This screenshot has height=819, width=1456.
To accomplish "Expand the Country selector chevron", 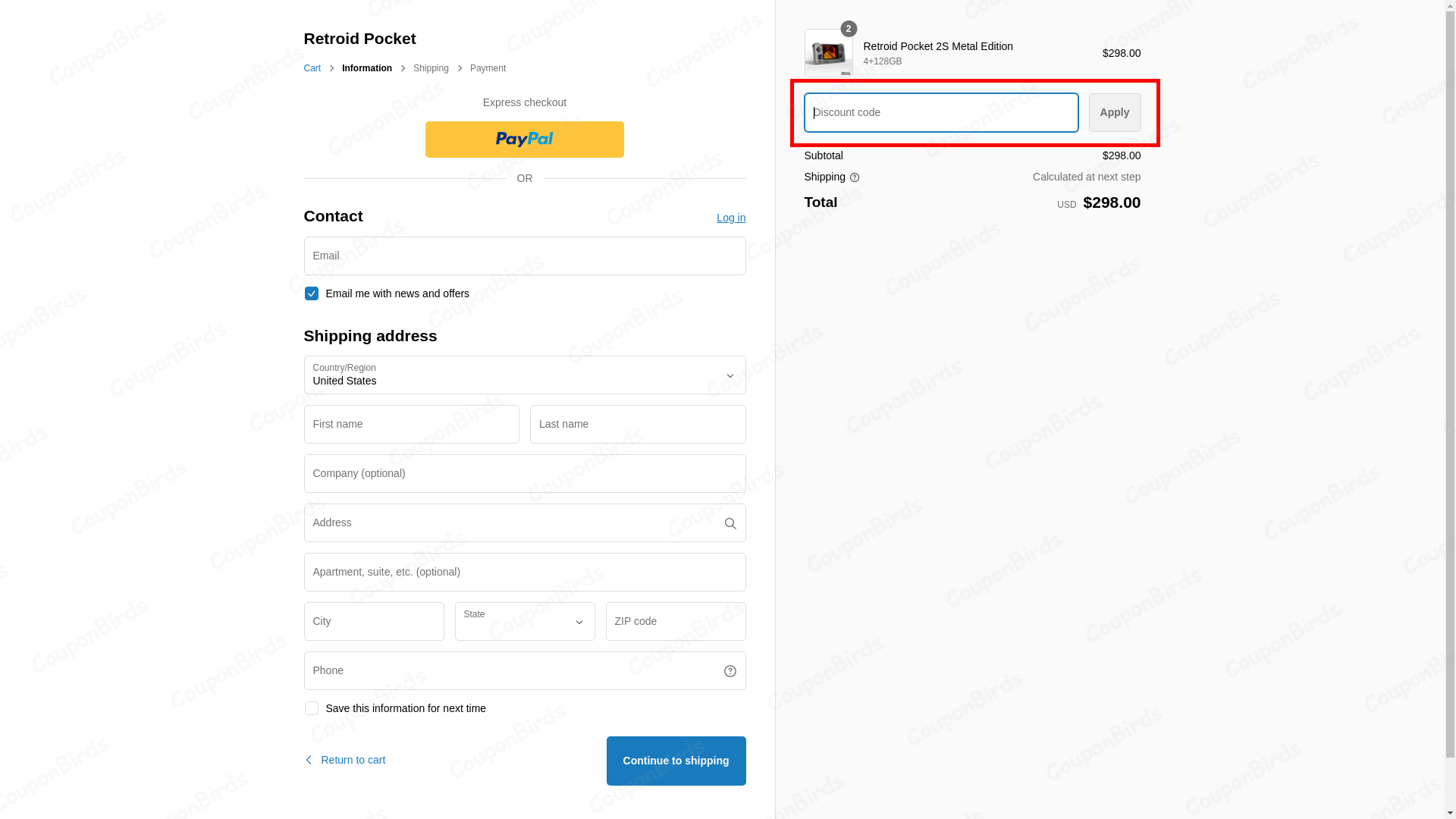I will tap(730, 375).
